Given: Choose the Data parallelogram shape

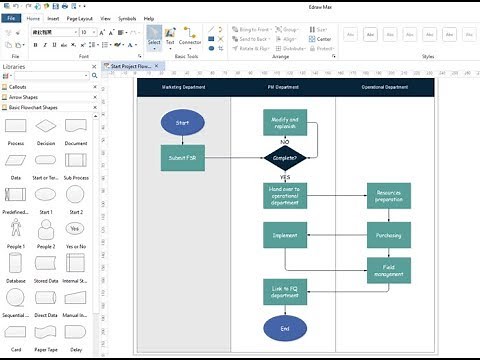Looking at the screenshot, I should pos(16,160).
